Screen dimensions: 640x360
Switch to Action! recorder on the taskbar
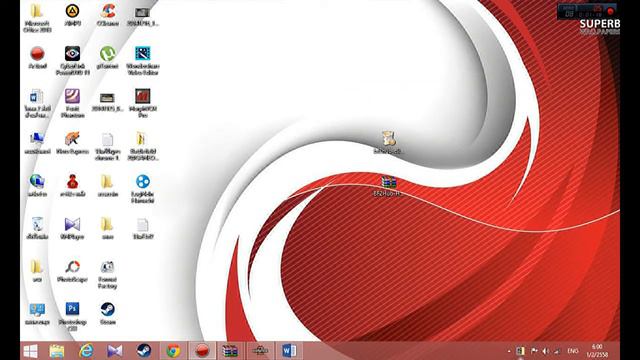[x=202, y=351]
